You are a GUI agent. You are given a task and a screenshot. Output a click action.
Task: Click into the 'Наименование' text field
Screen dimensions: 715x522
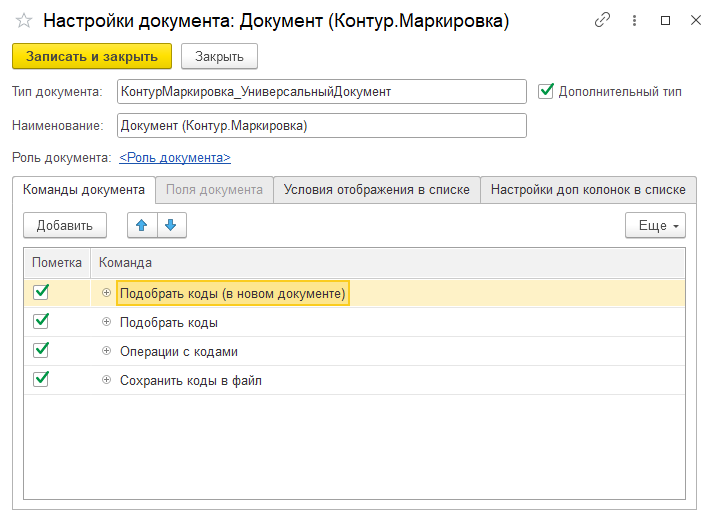[x=321, y=125]
